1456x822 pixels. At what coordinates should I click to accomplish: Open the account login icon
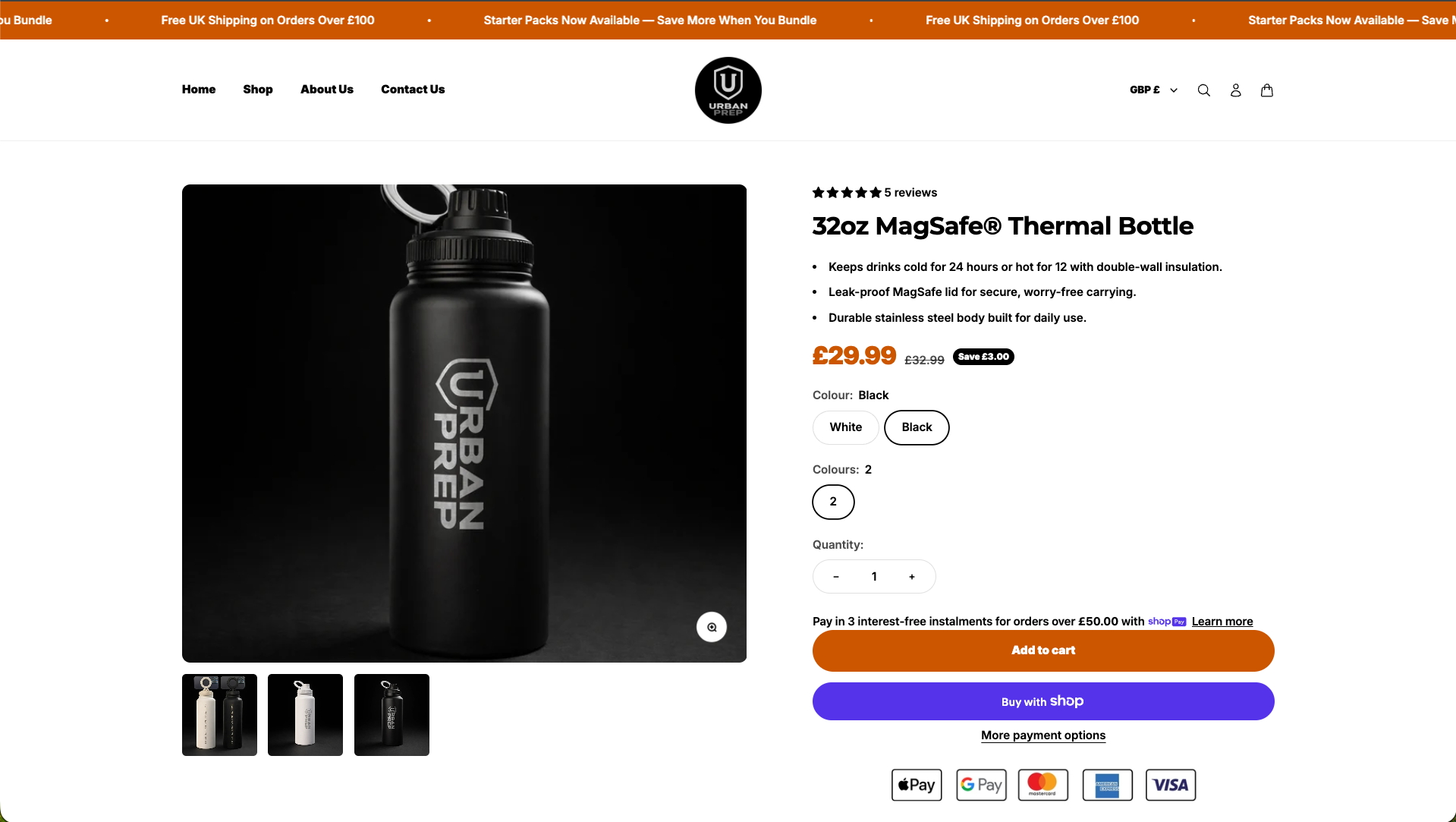[x=1235, y=90]
